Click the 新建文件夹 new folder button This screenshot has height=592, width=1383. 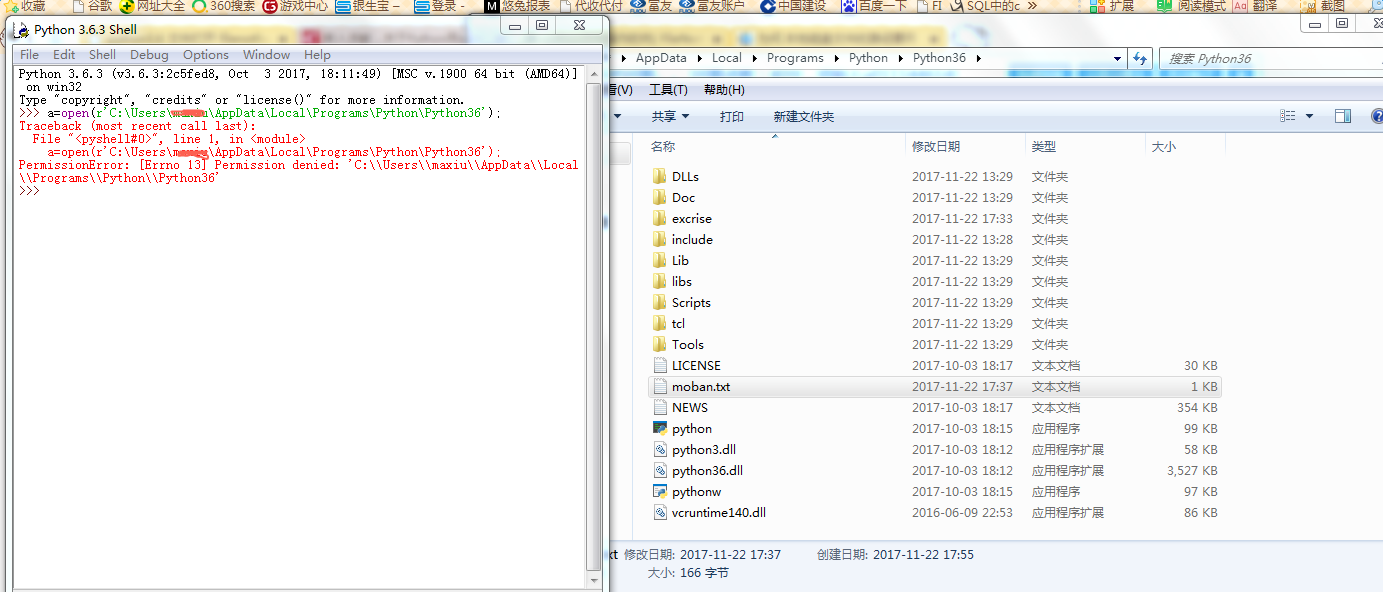coord(803,116)
